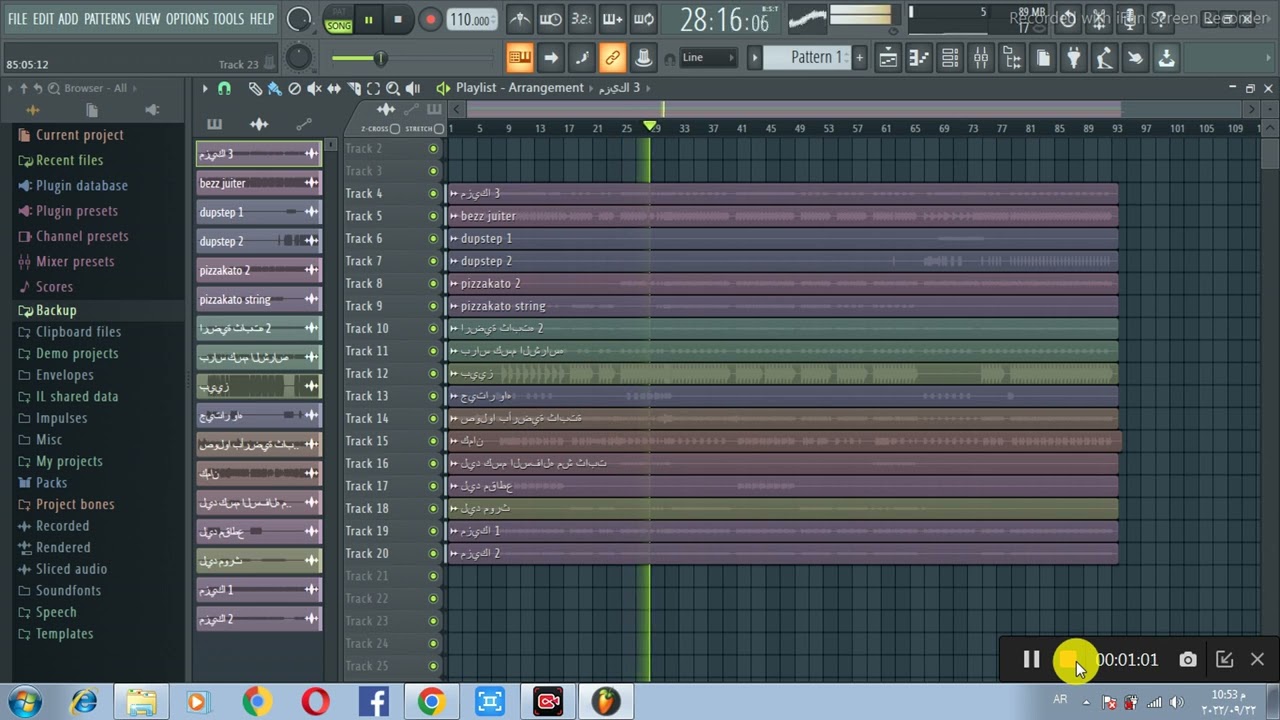Viewport: 1280px width, 720px height.
Task: Toggle the playlist magnet snap button
Action: tap(224, 88)
